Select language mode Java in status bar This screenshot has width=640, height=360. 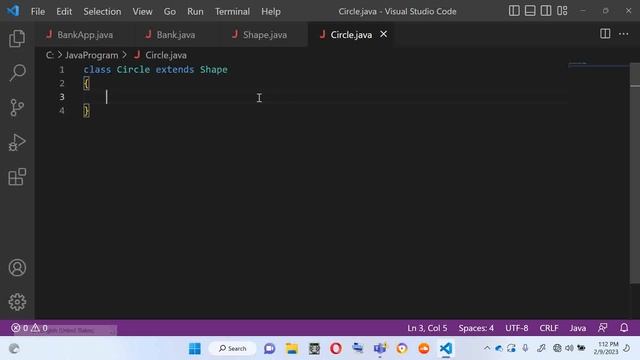point(578,328)
